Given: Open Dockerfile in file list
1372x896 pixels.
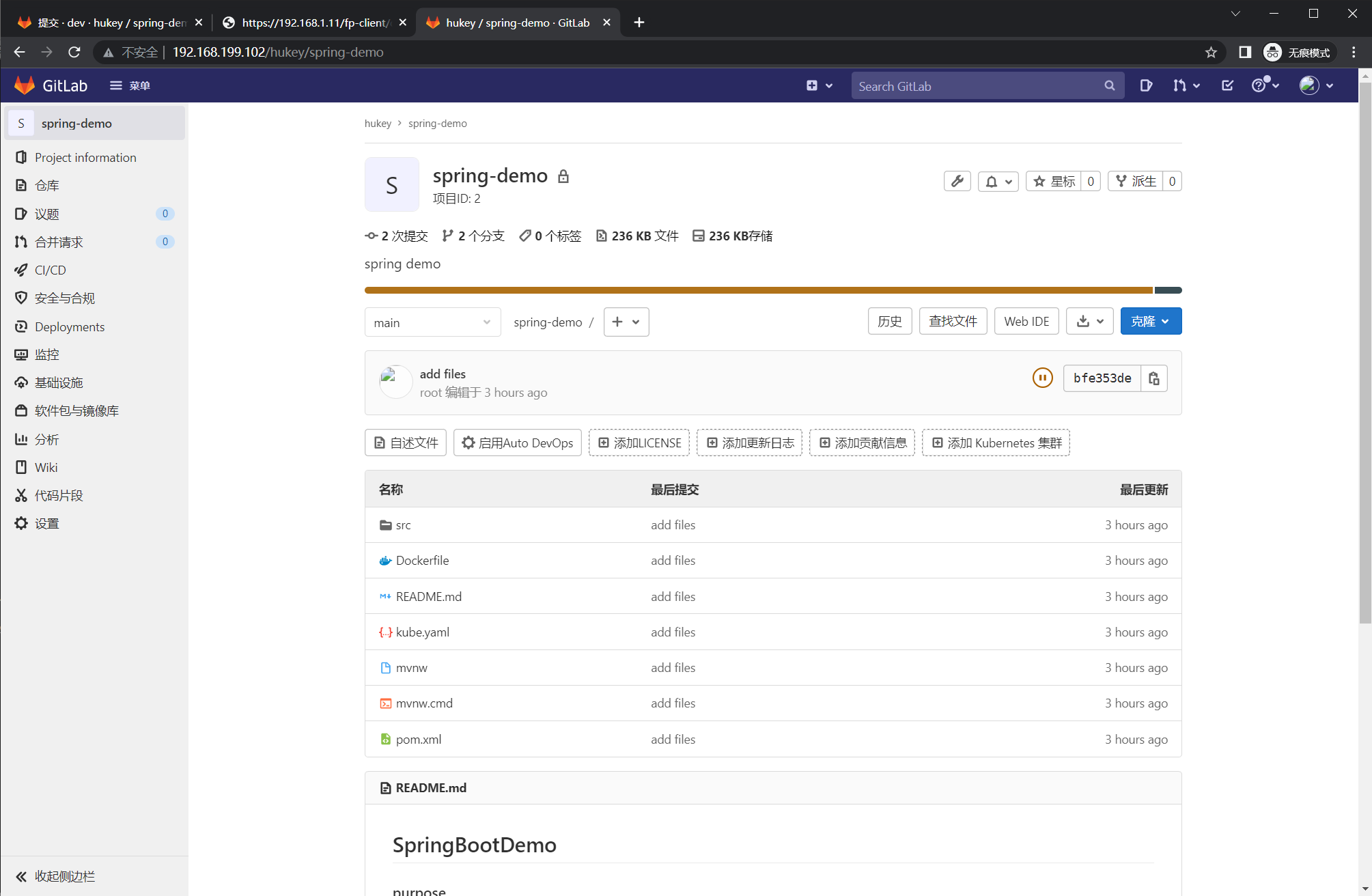Looking at the screenshot, I should 422,561.
